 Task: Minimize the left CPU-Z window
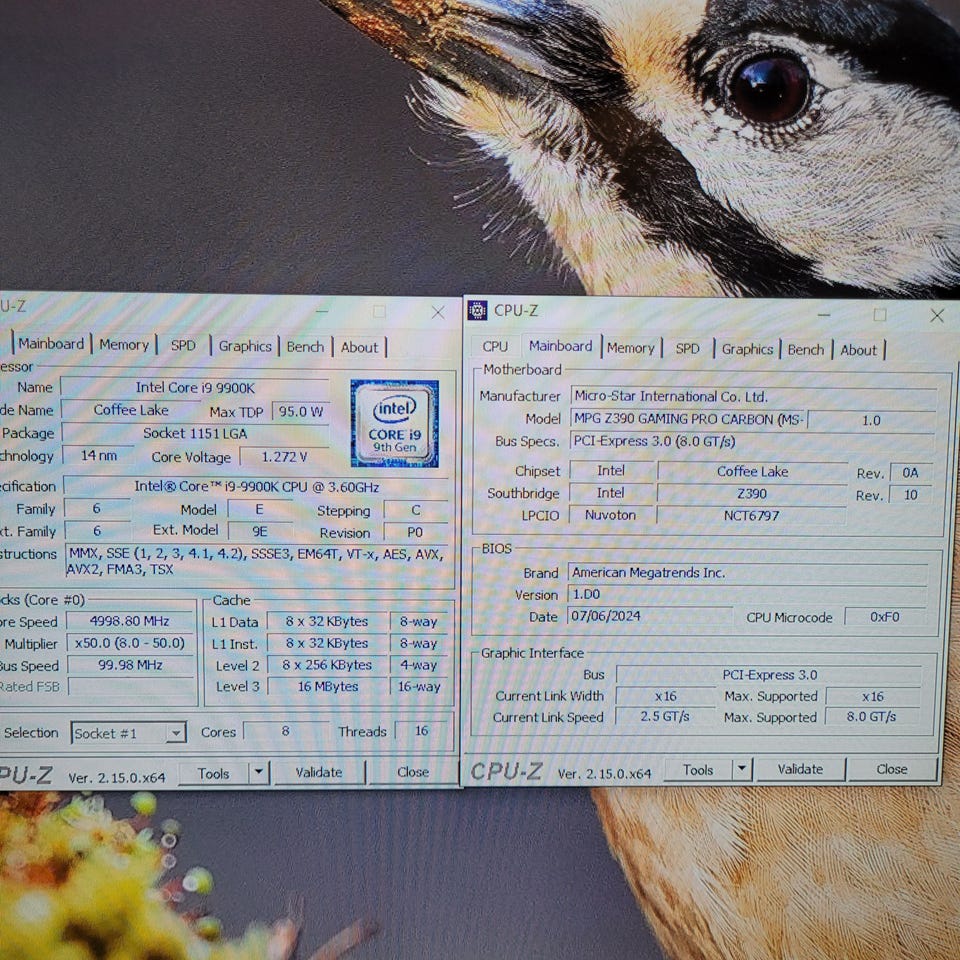click(x=322, y=312)
